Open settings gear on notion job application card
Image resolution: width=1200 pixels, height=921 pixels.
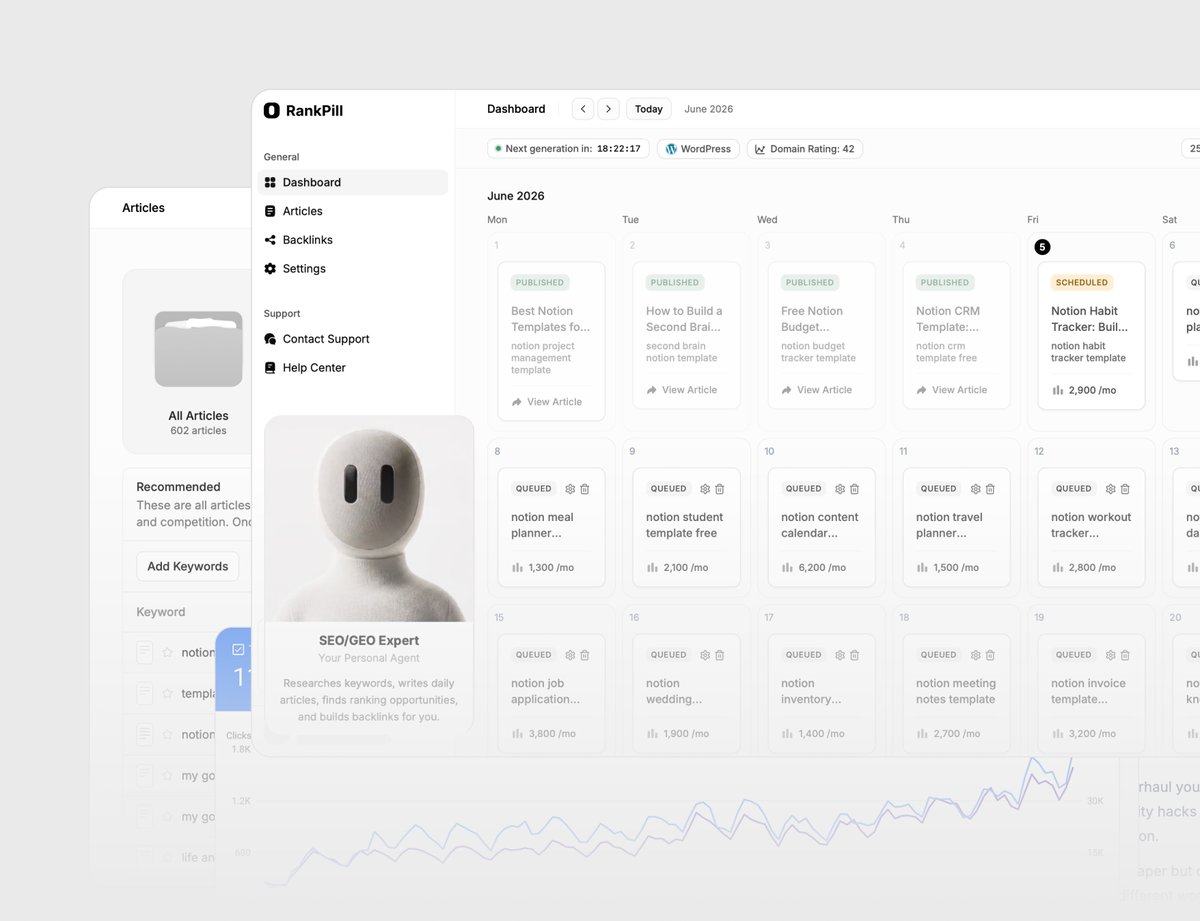570,655
